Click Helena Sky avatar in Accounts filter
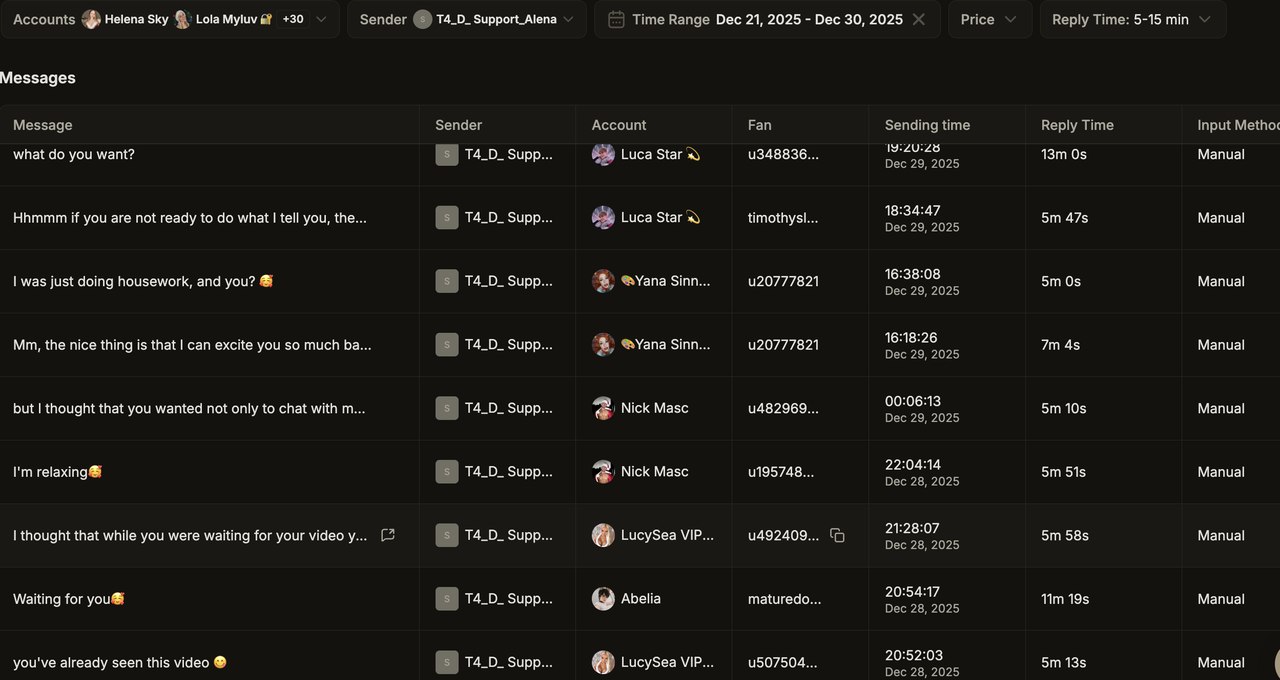This screenshot has height=680, width=1280. click(91, 19)
